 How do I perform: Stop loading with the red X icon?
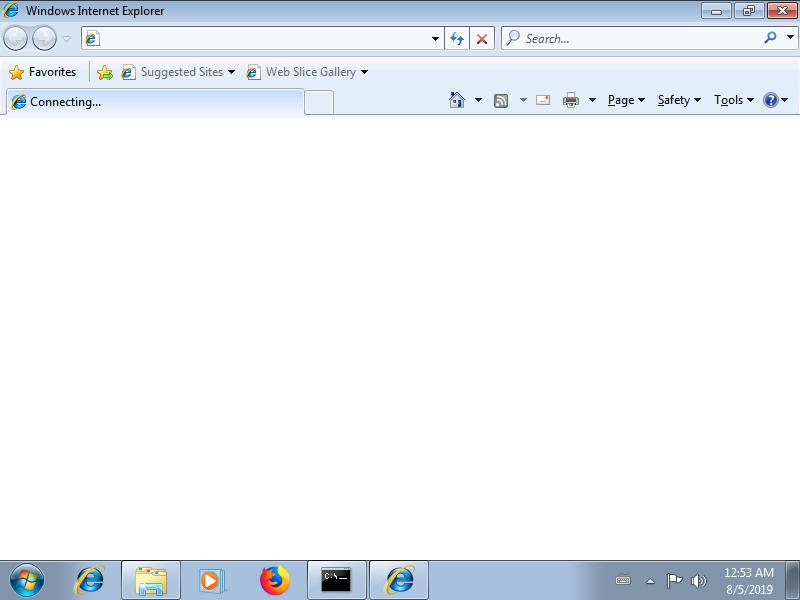[482, 39]
